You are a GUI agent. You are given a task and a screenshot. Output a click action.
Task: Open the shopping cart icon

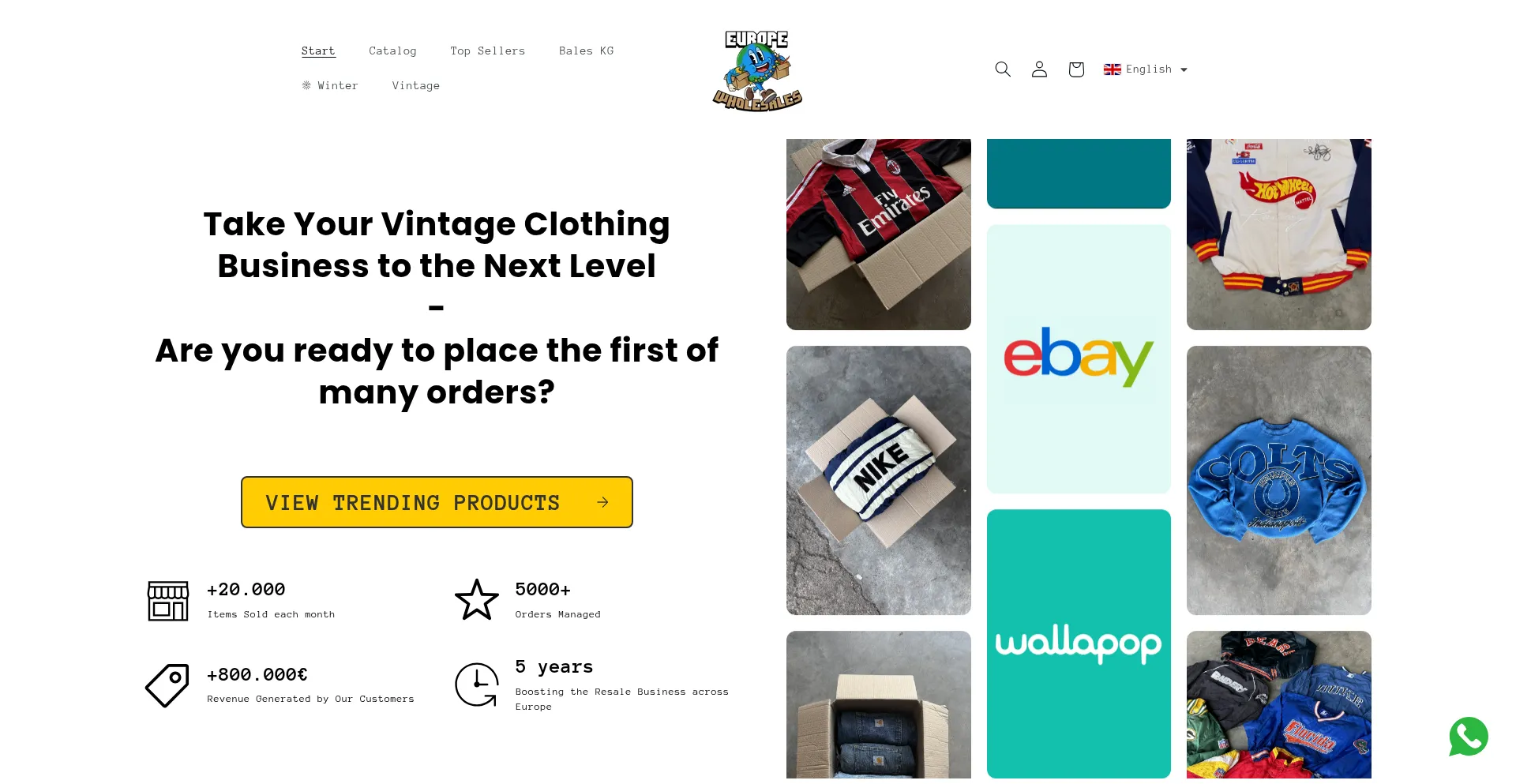tap(1076, 69)
